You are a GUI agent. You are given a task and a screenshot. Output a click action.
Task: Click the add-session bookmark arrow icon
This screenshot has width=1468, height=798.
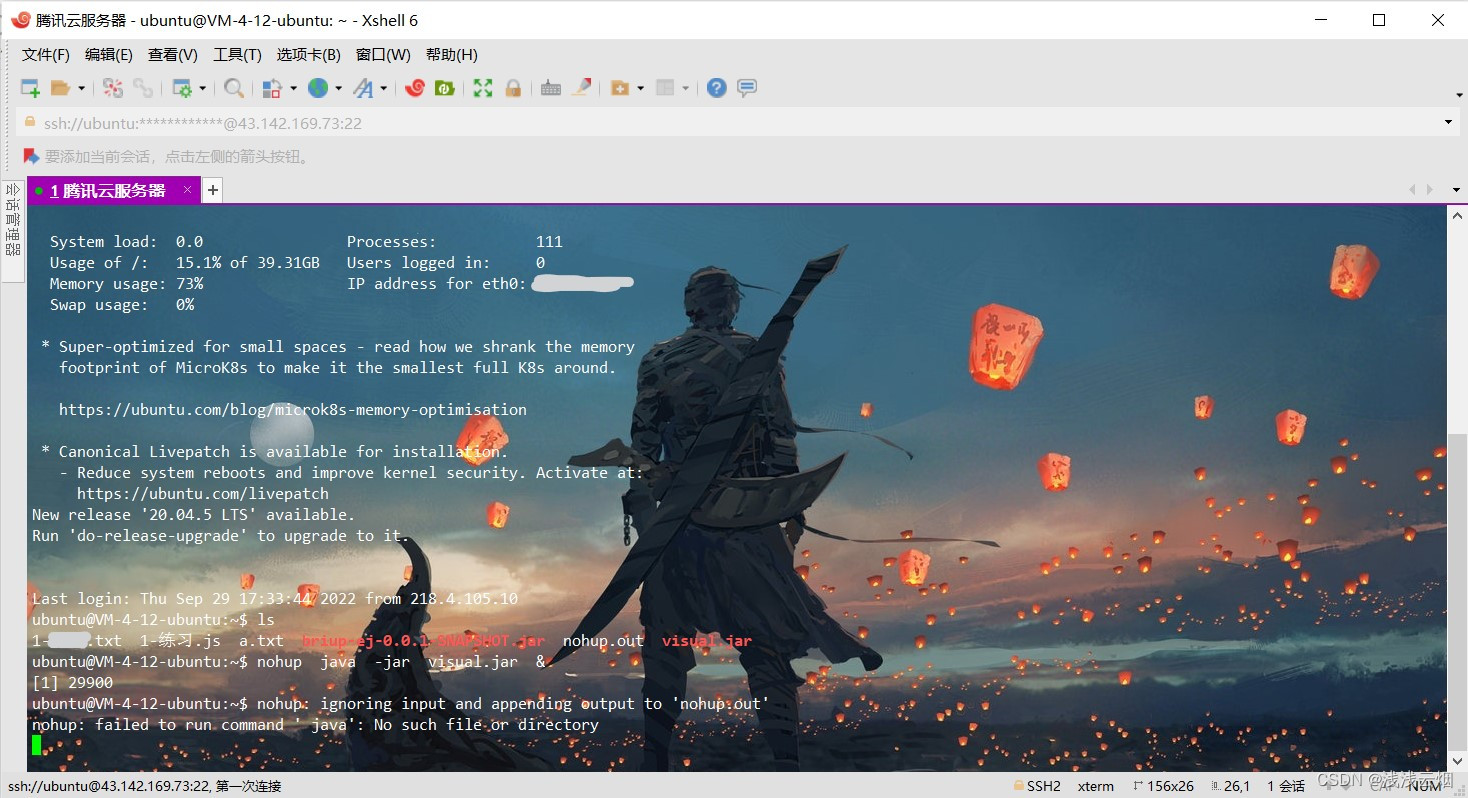[31, 156]
